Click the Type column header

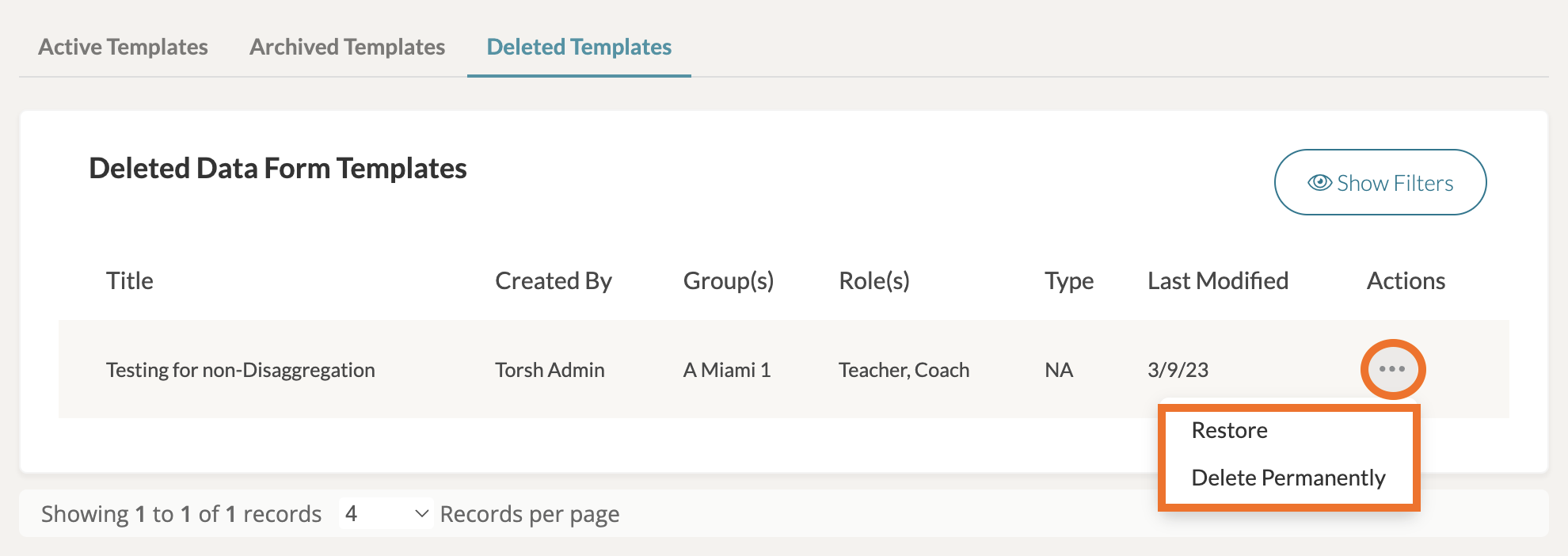click(1068, 281)
